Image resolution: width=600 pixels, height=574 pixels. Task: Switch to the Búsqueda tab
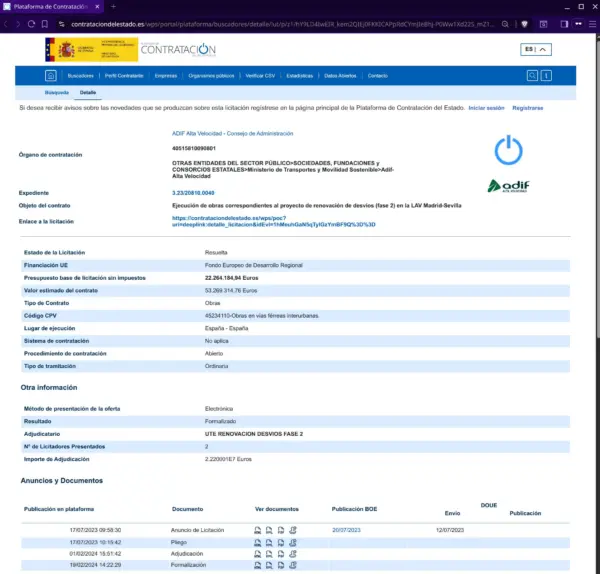57,93
